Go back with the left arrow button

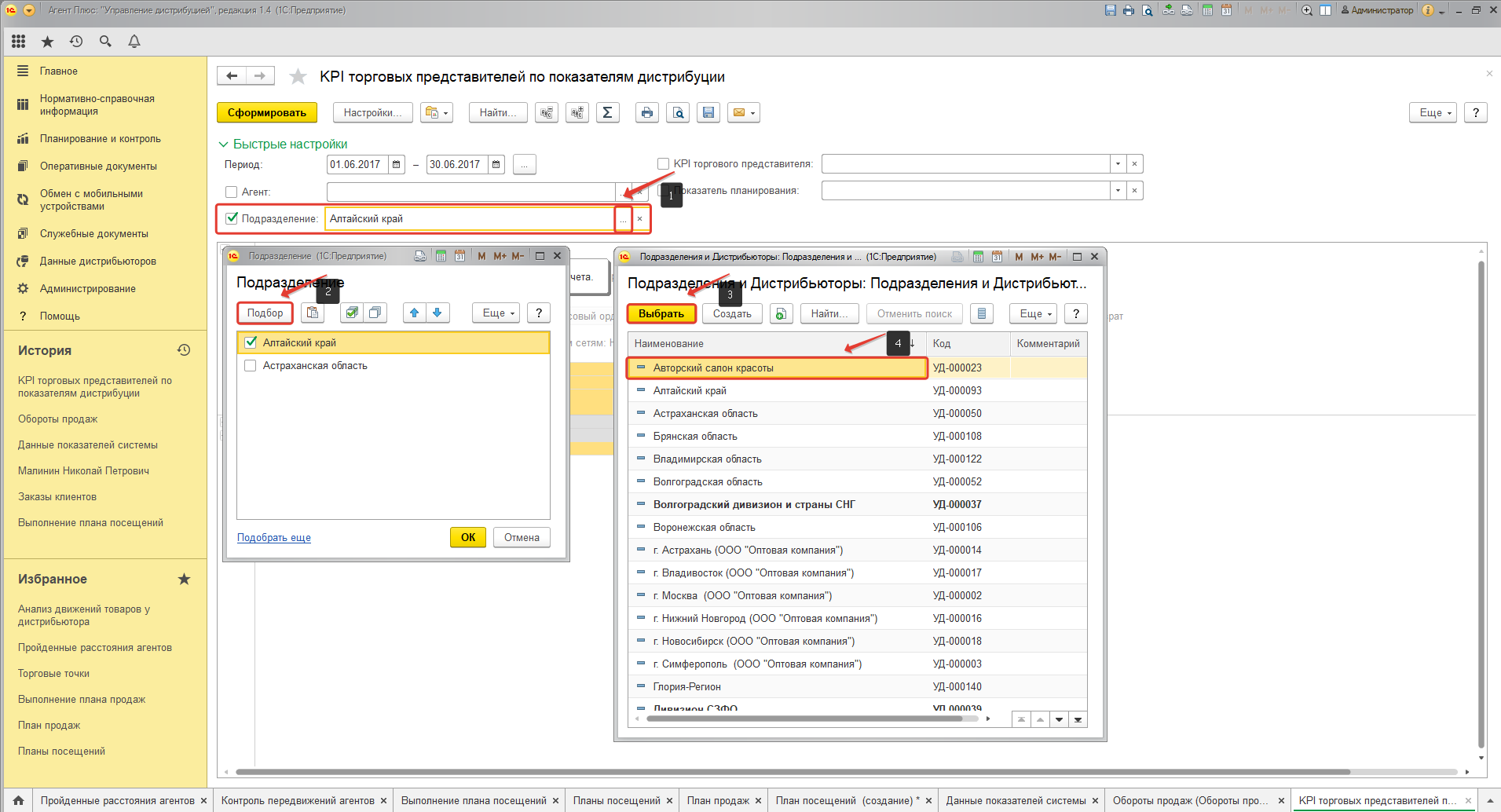coord(232,75)
